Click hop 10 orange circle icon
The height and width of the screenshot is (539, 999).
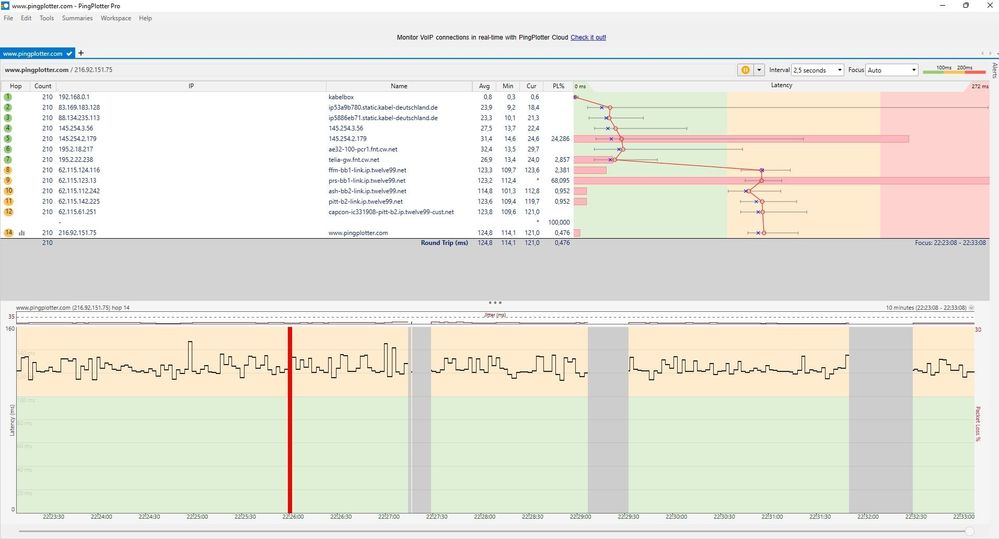pyautogui.click(x=8, y=190)
